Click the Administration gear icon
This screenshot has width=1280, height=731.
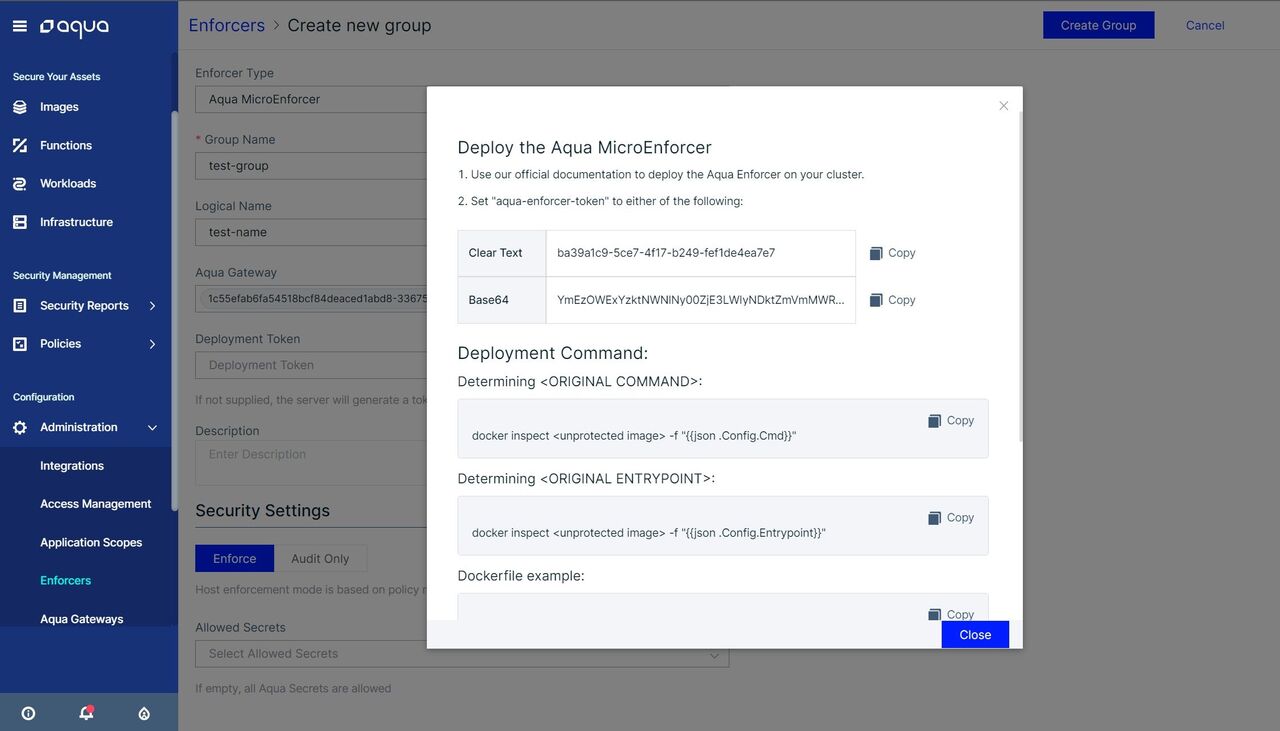[20, 428]
